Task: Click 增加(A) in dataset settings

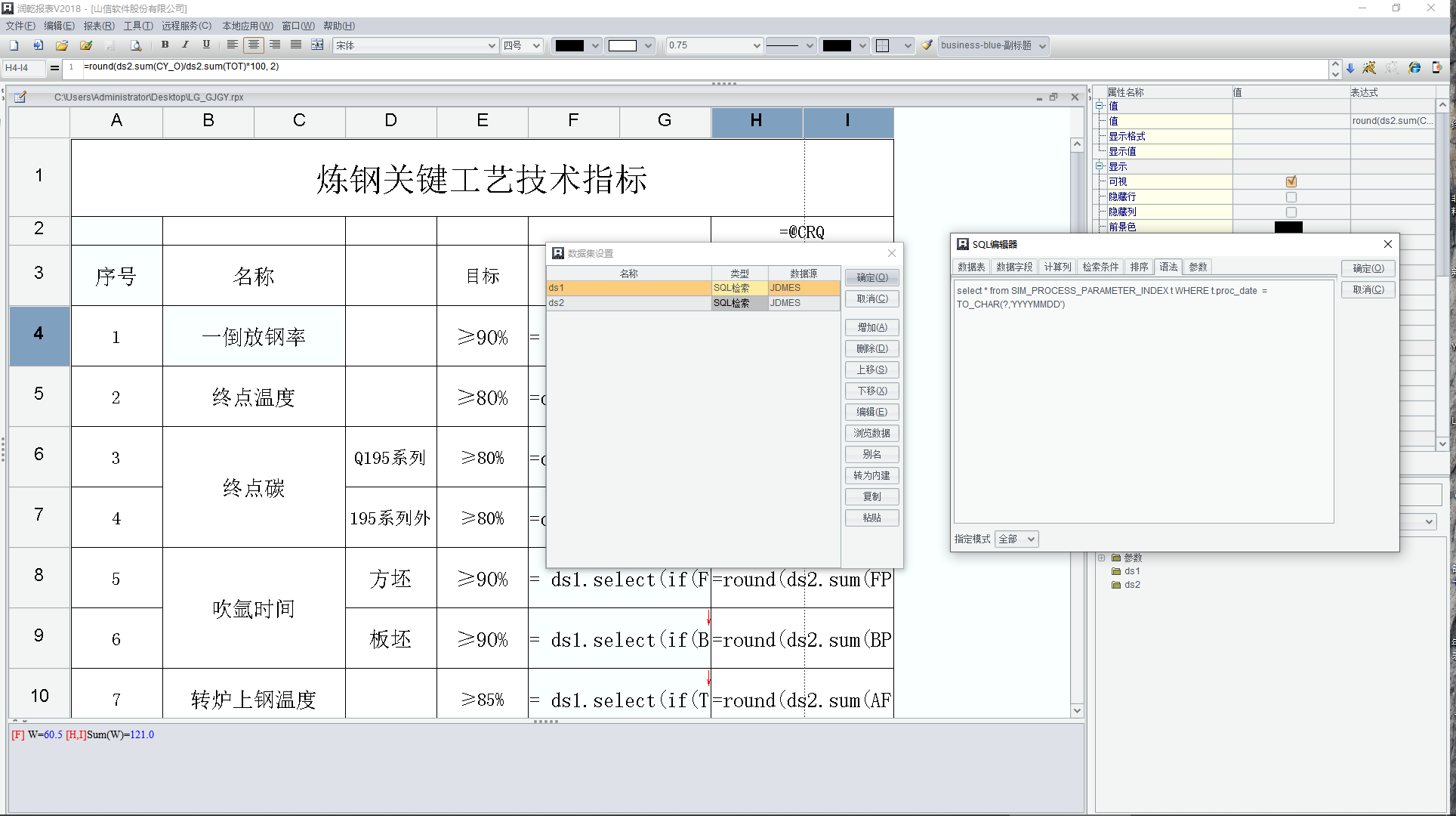Action: [x=871, y=327]
